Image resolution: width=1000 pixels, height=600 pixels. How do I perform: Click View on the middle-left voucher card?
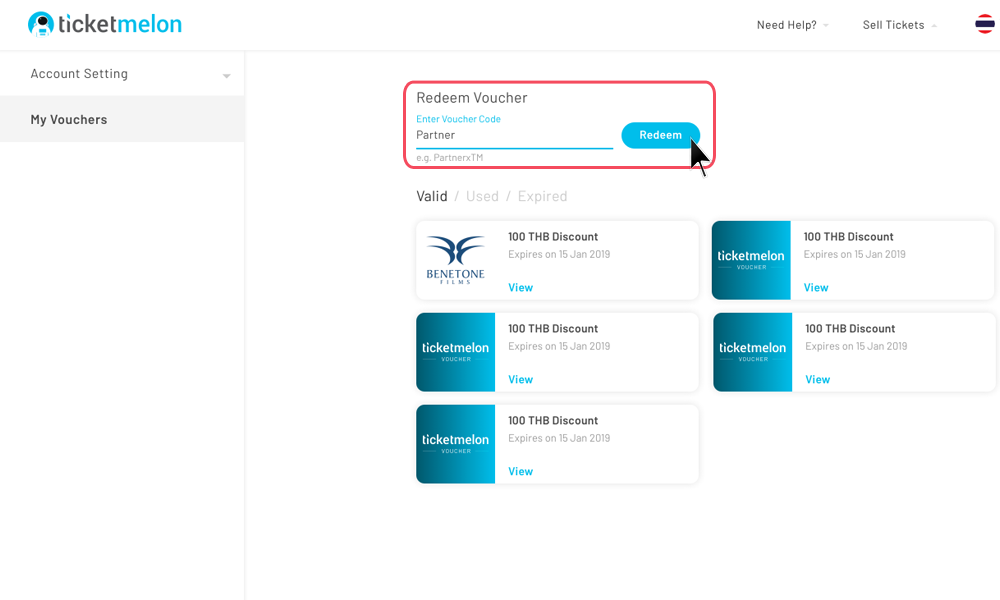[520, 379]
